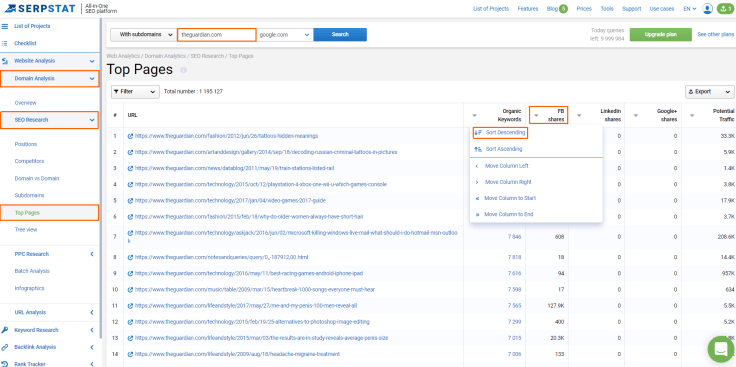Click the List of Projects sidebar icon
This screenshot has height=367, width=736.
coord(5,26)
